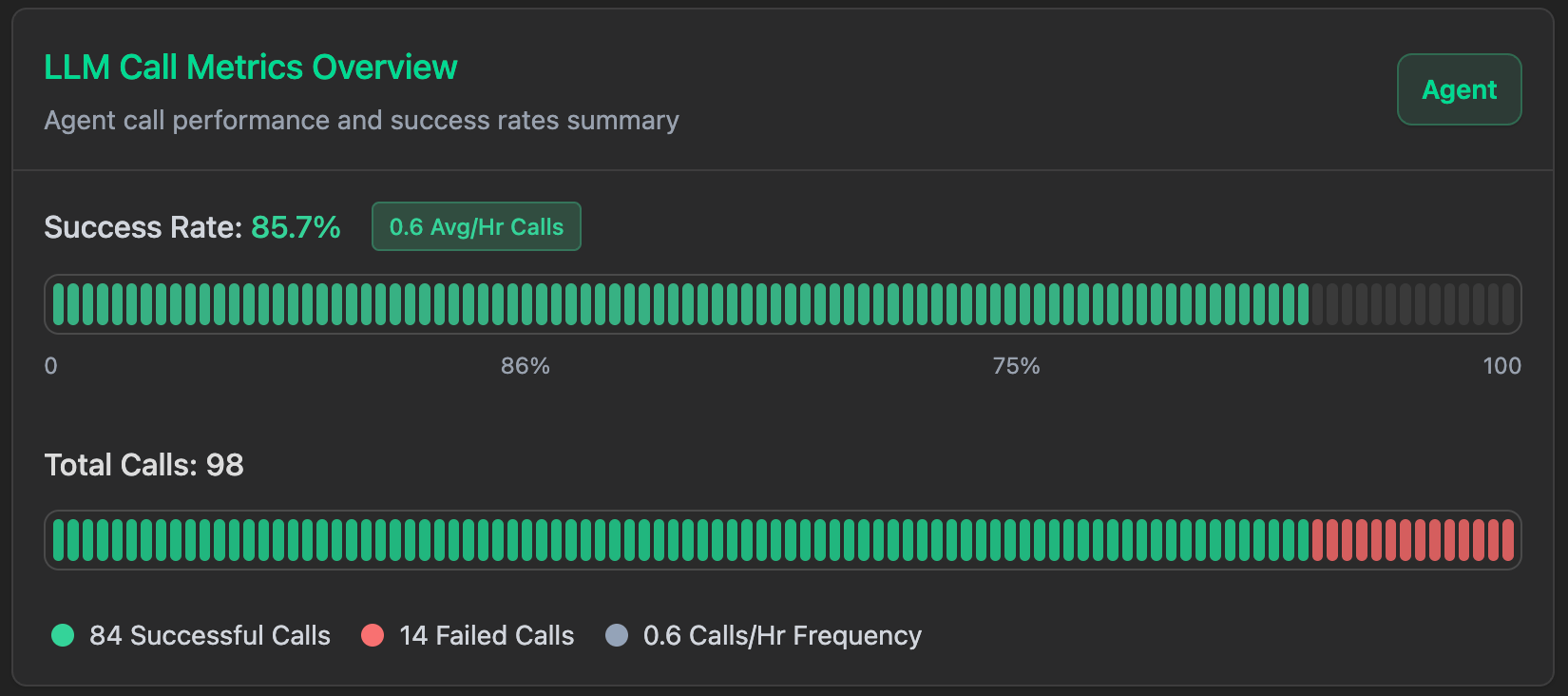Click the Total Calls: 98 heading
The width and height of the screenshot is (1568, 696).
(144, 465)
